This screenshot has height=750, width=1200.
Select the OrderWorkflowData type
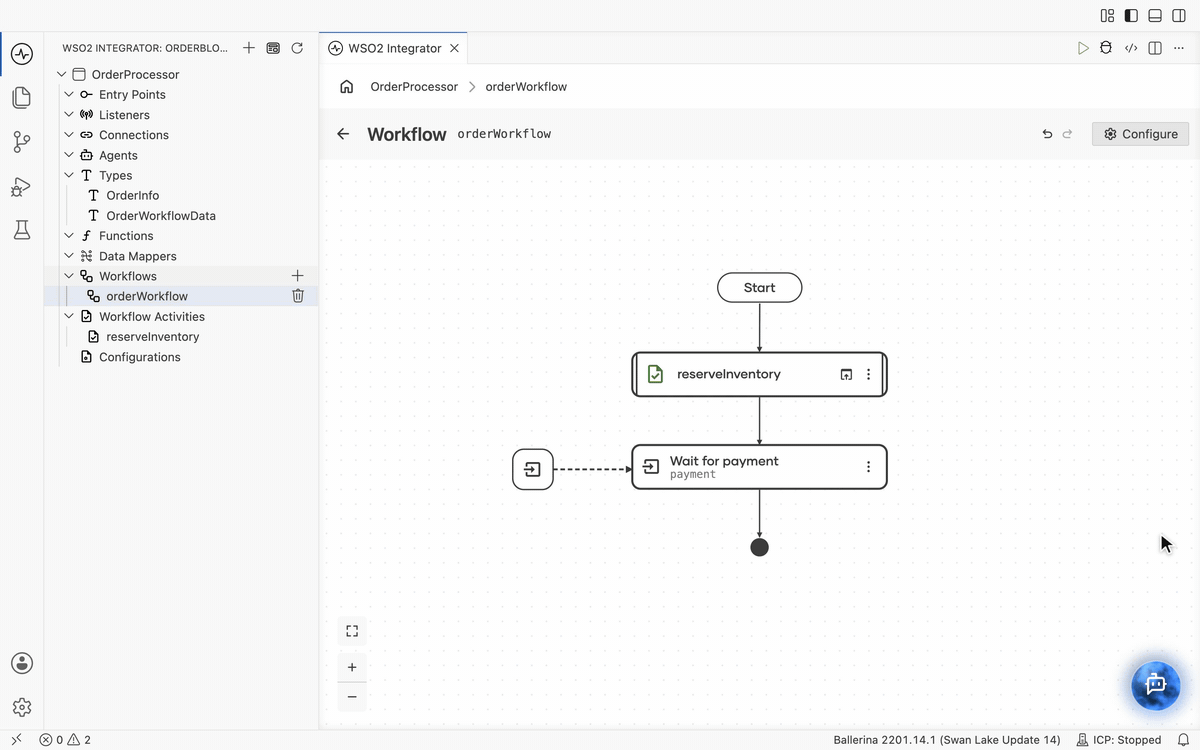pyautogui.click(x=161, y=215)
